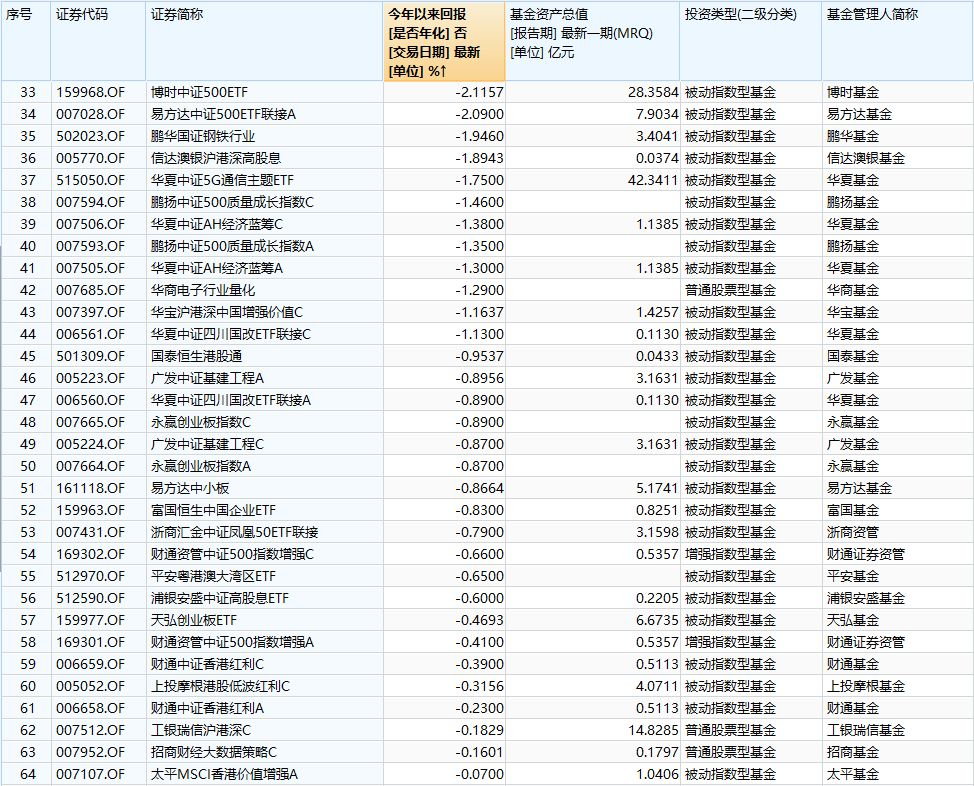Click fund 易方达中小板
This screenshot has height=786, width=974.
(190, 488)
